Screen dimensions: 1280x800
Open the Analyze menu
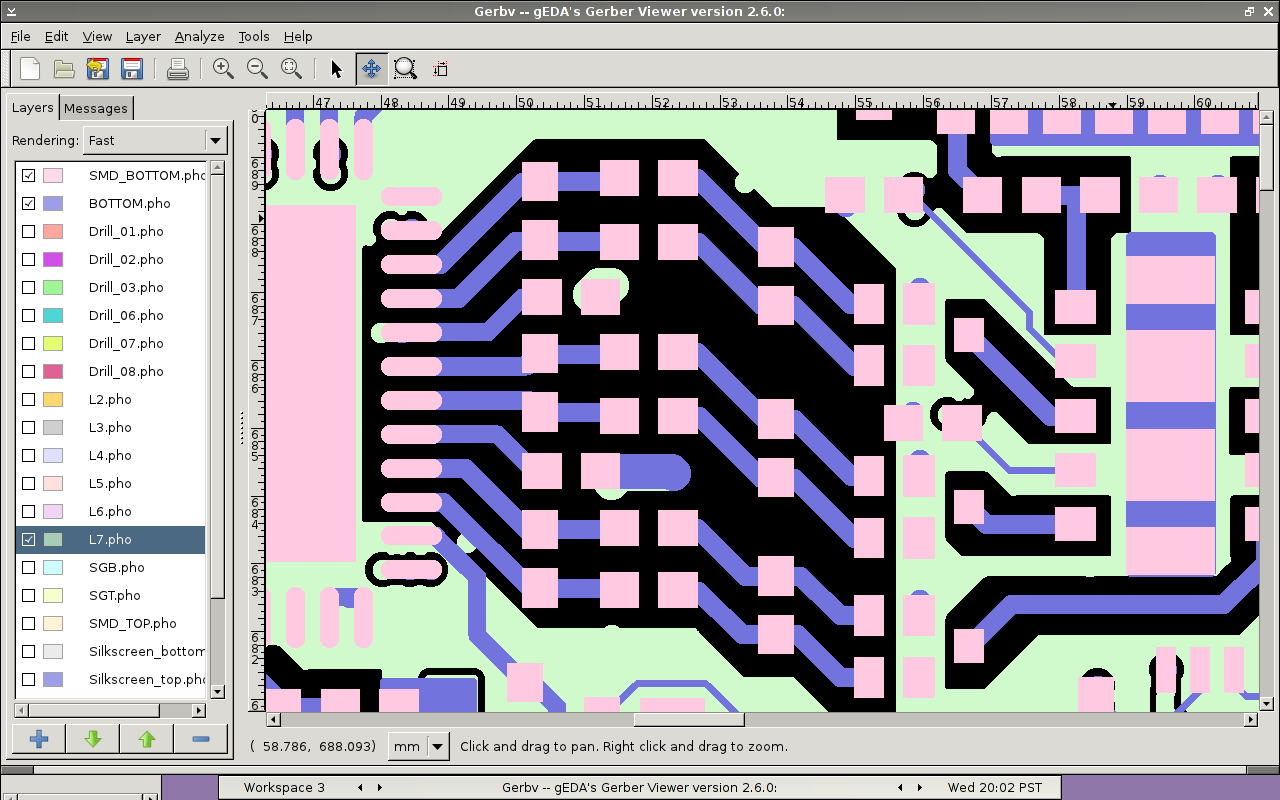199,36
